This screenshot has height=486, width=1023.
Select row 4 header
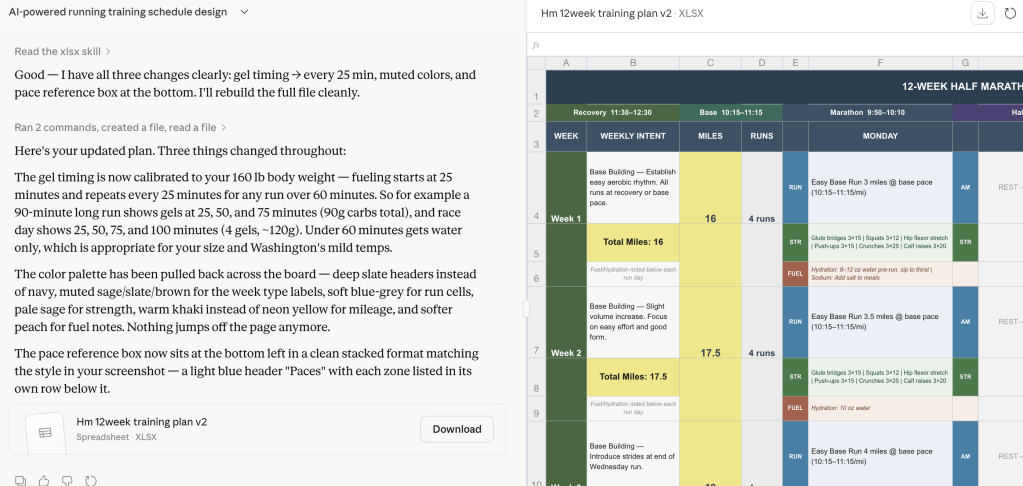(x=537, y=217)
